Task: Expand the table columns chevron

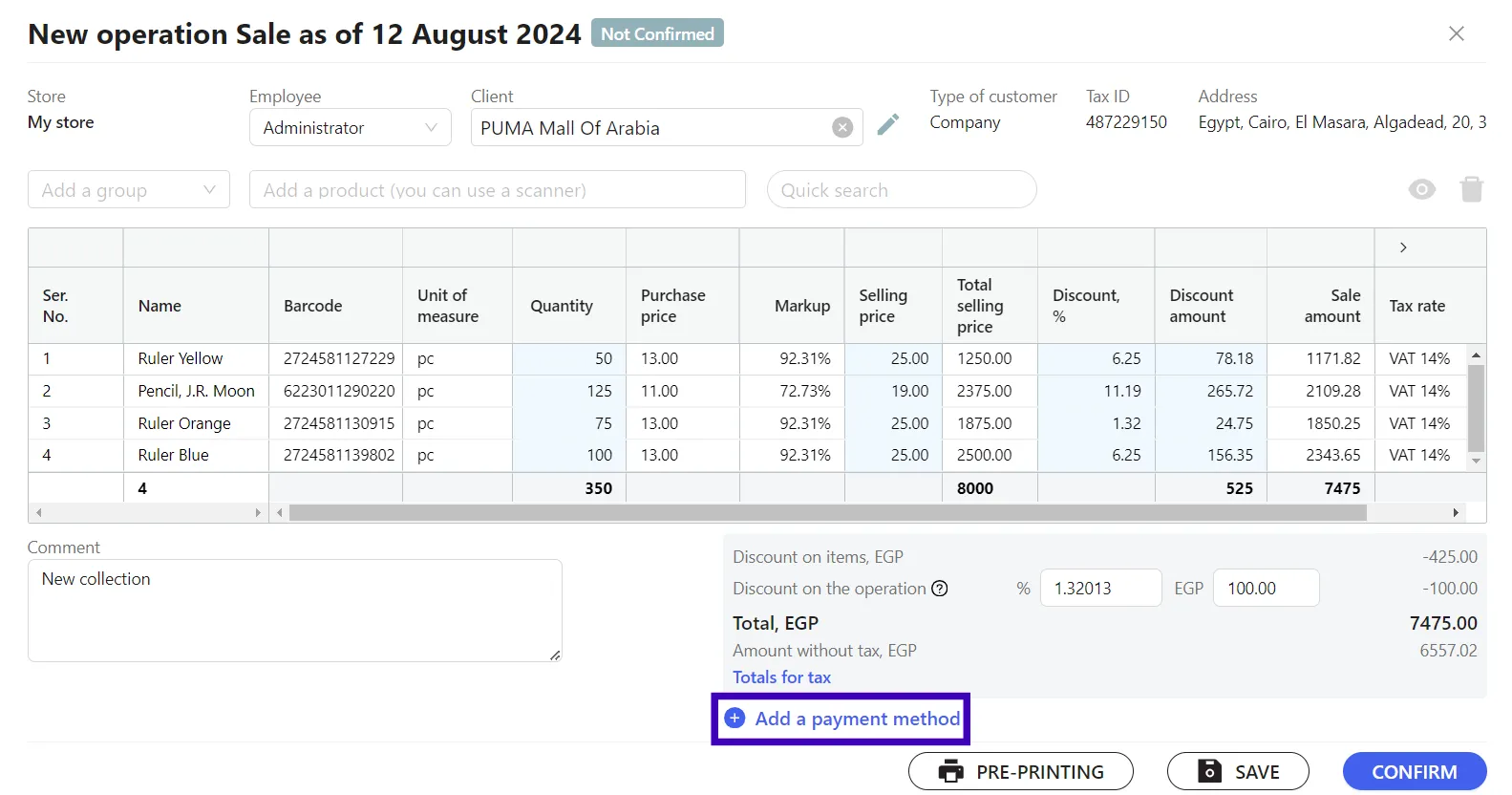Action: click(x=1403, y=247)
